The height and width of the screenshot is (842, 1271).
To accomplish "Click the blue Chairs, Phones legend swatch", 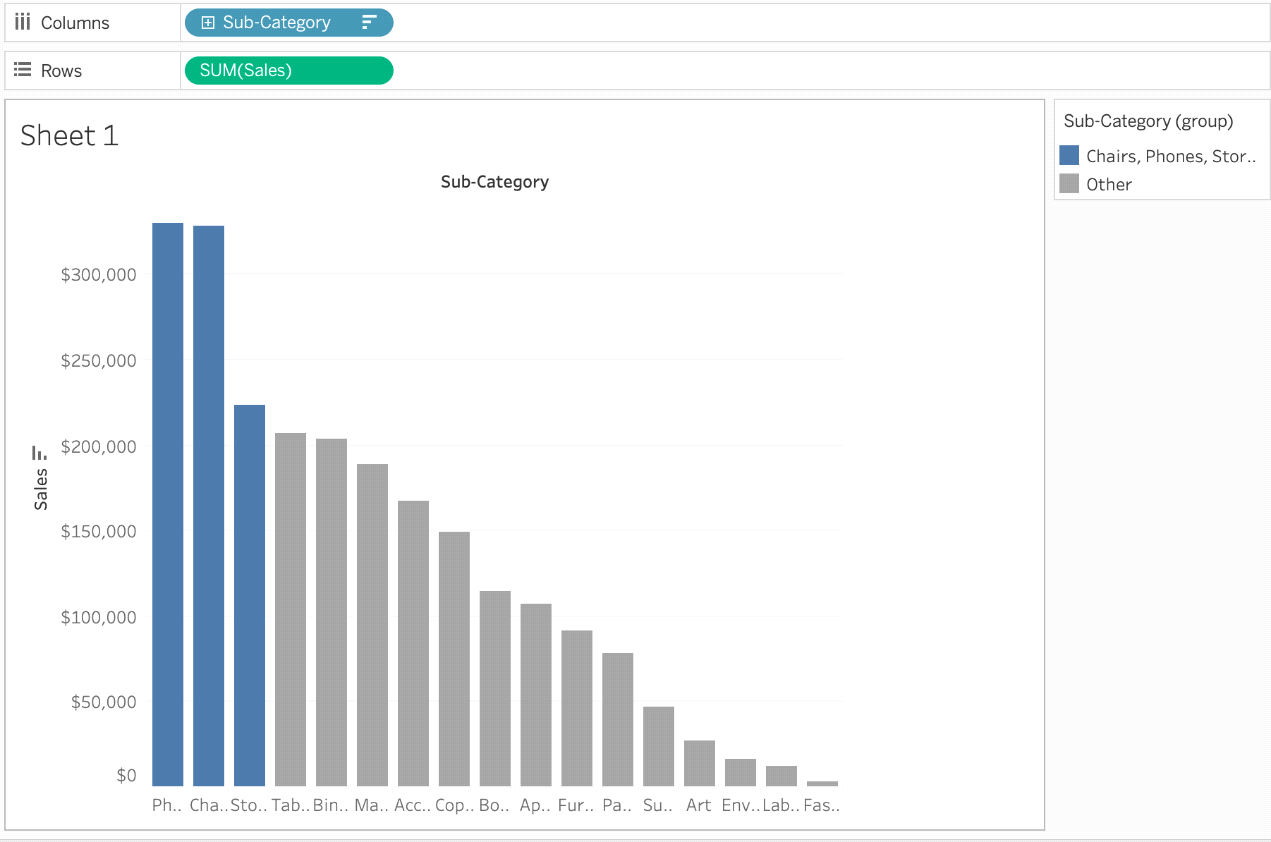I will coord(1069,155).
